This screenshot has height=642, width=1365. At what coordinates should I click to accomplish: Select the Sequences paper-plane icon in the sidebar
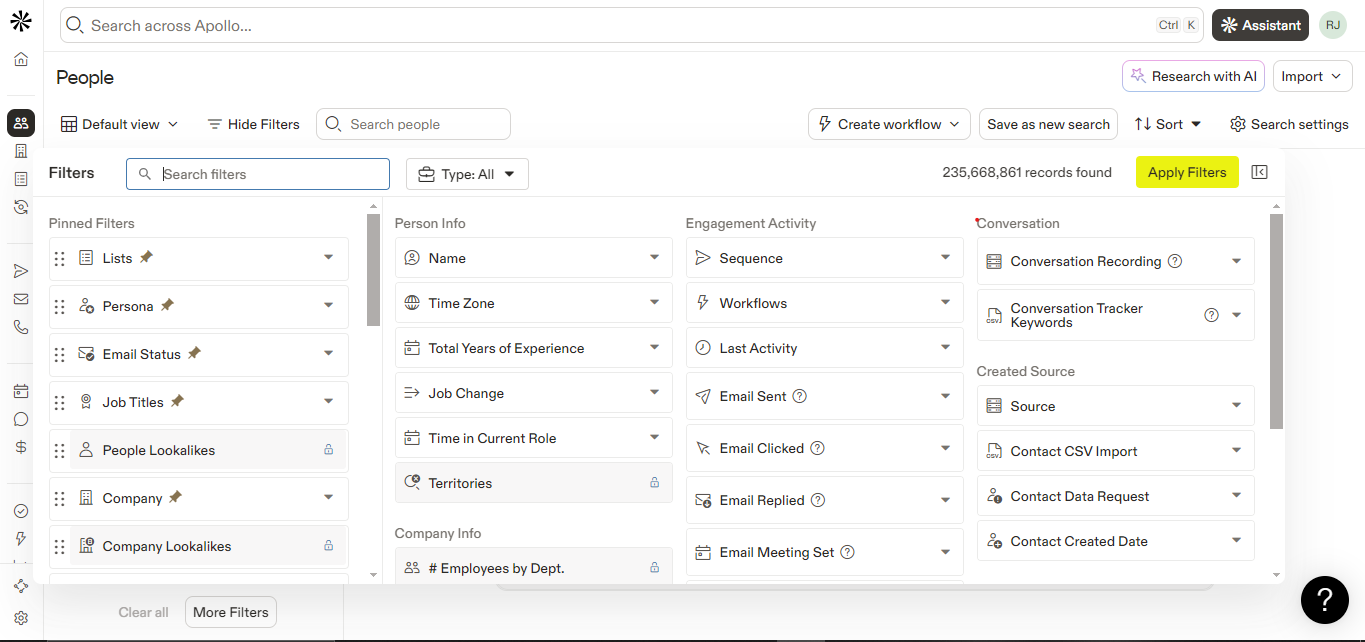[x=20, y=270]
